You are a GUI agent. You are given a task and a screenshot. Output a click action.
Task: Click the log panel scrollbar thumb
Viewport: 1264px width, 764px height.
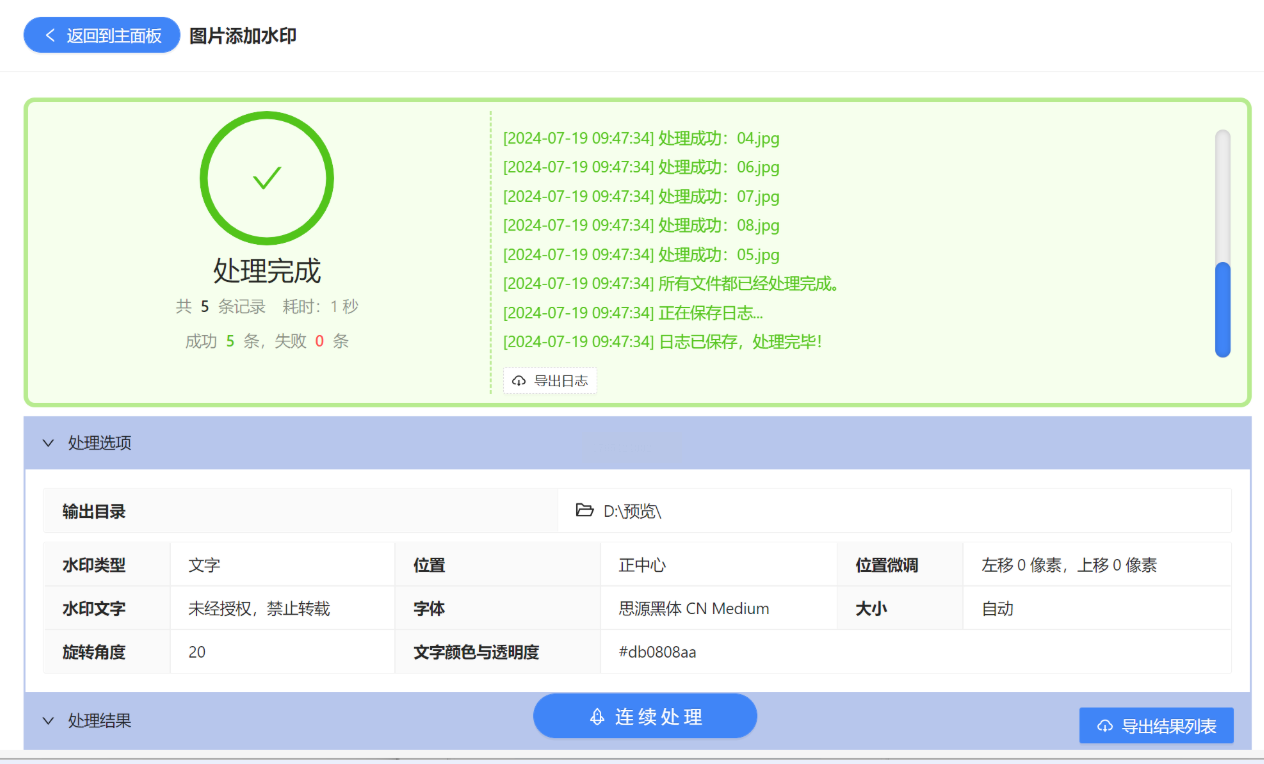(x=1222, y=309)
